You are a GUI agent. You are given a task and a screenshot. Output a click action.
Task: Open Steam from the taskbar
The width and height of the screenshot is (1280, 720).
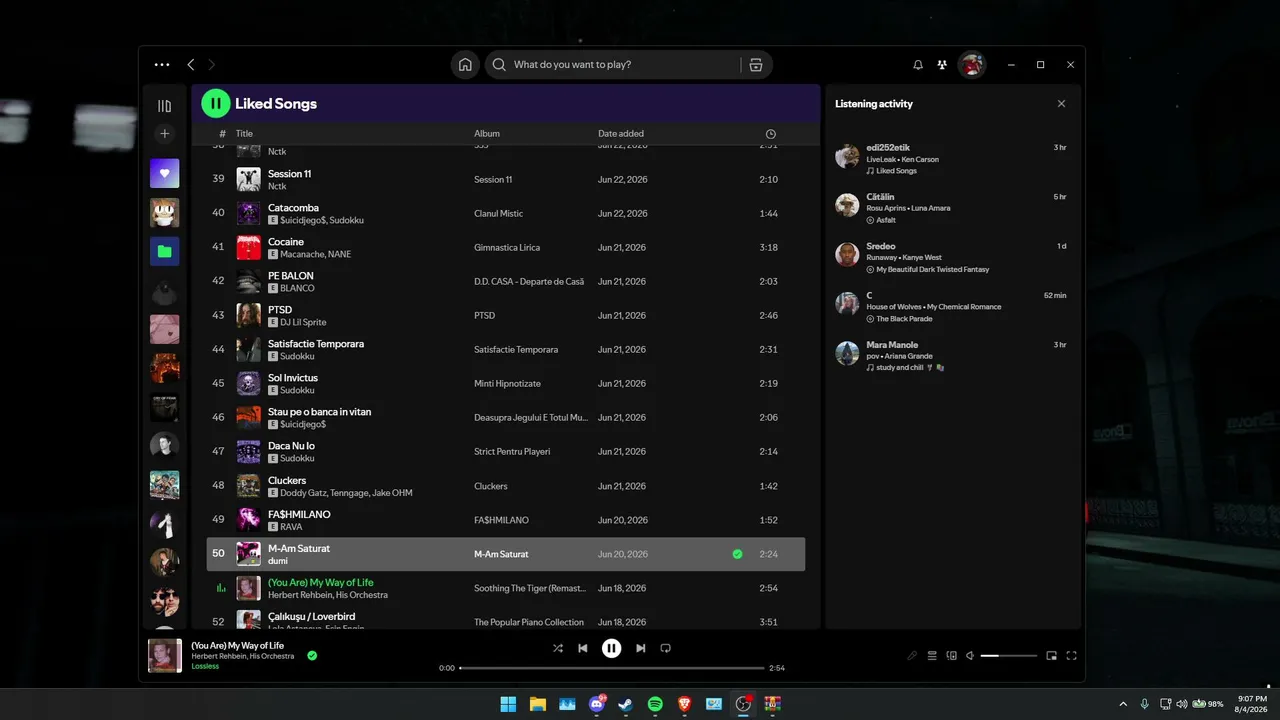(626, 704)
